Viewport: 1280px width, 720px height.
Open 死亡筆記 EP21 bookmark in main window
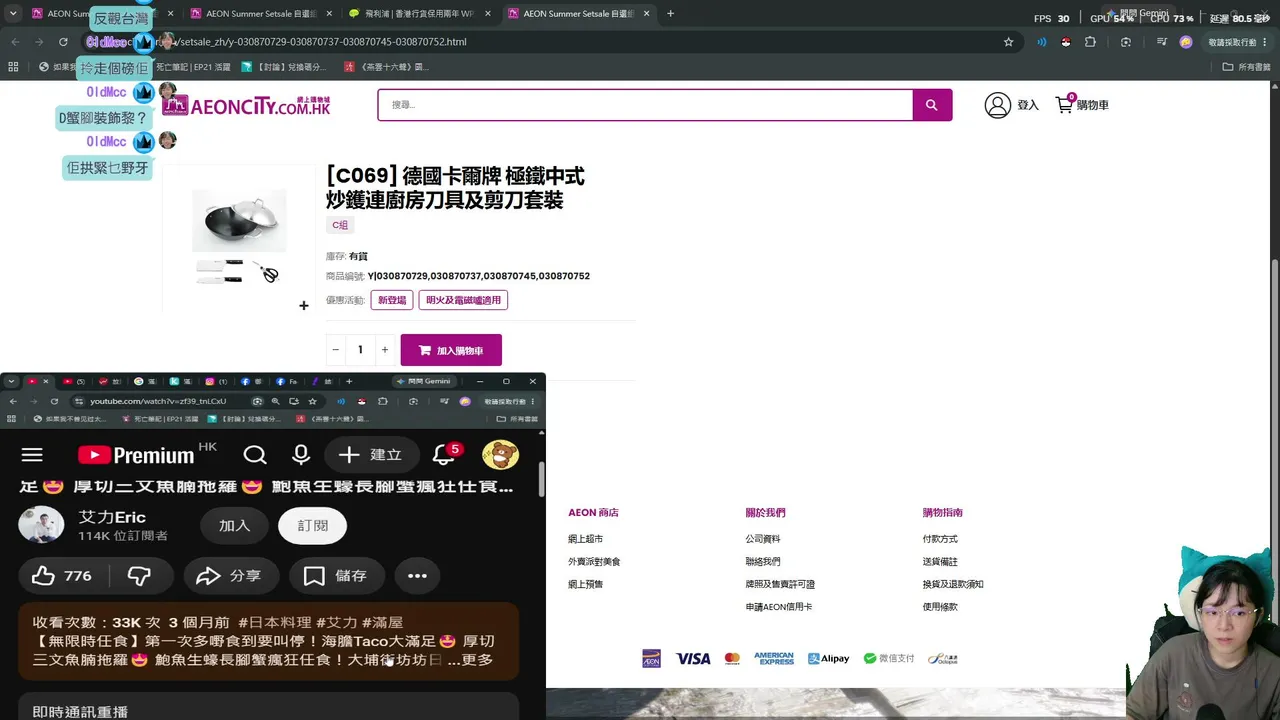tap(193, 67)
